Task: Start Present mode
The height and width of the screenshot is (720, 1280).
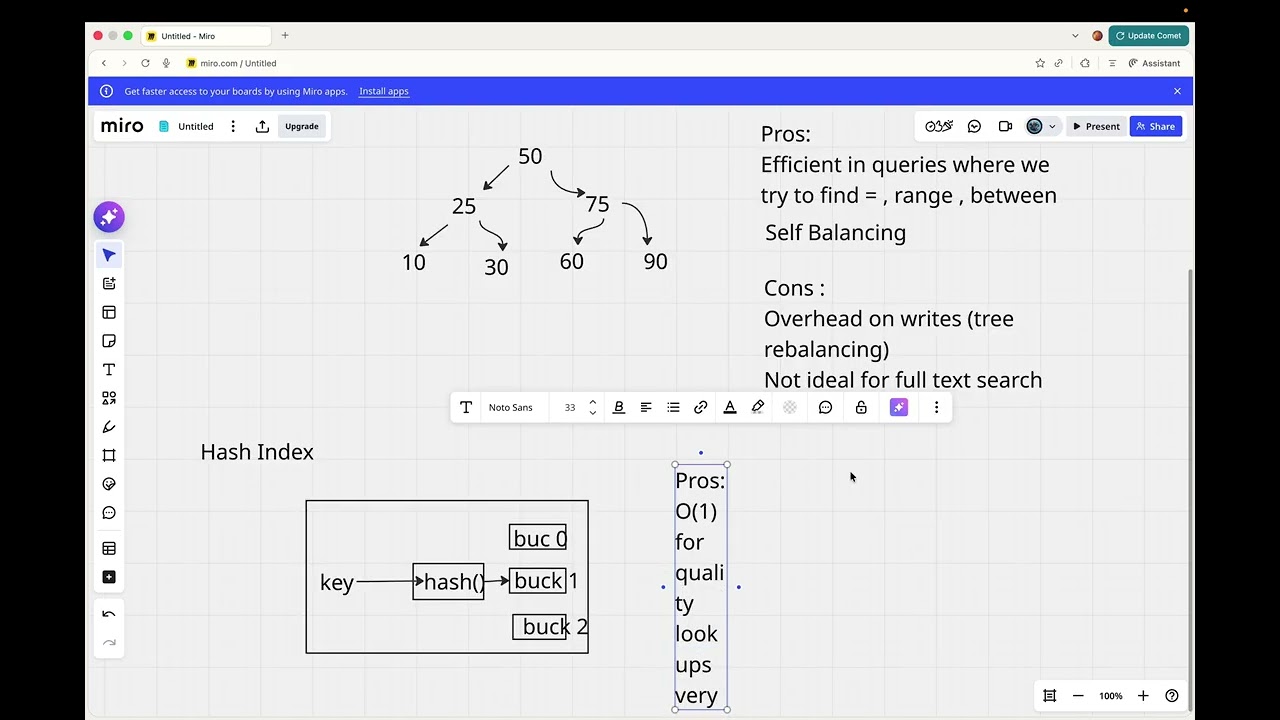Action: (x=1096, y=126)
